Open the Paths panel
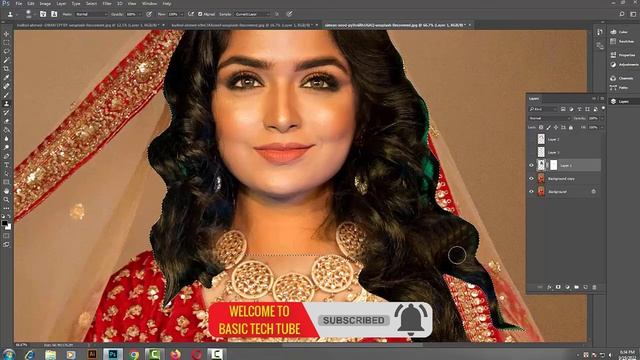640x360 pixels. click(x=619, y=87)
